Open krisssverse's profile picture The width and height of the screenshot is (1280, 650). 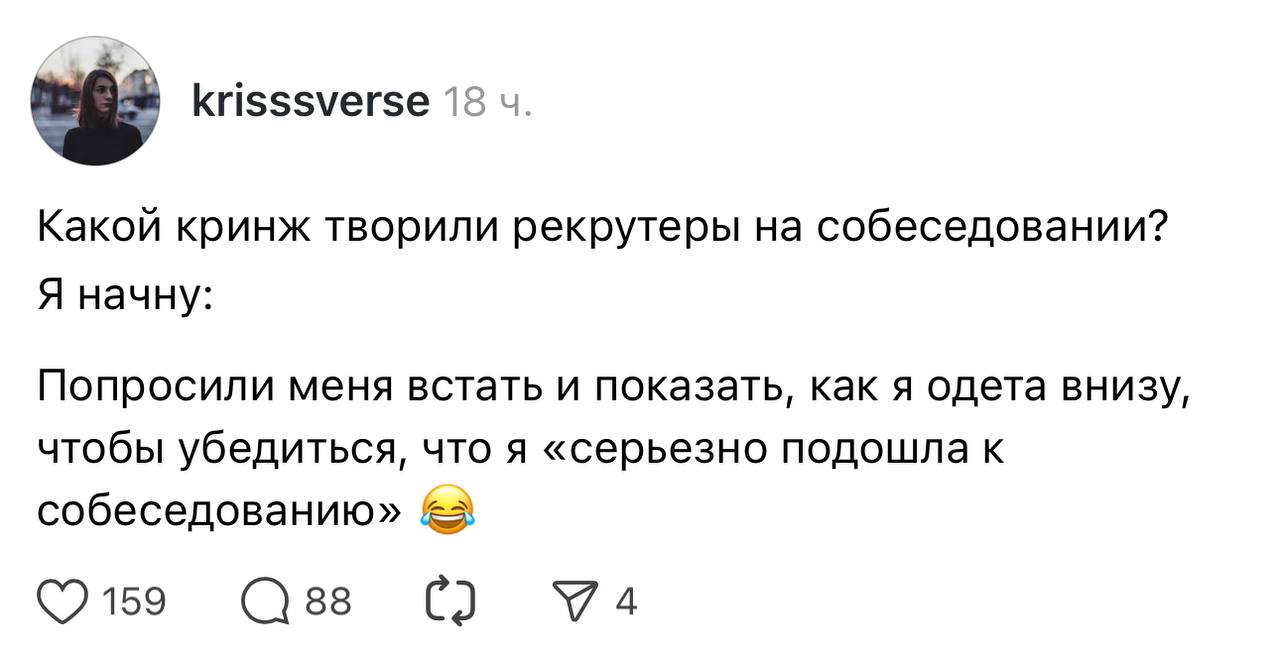coord(96,101)
